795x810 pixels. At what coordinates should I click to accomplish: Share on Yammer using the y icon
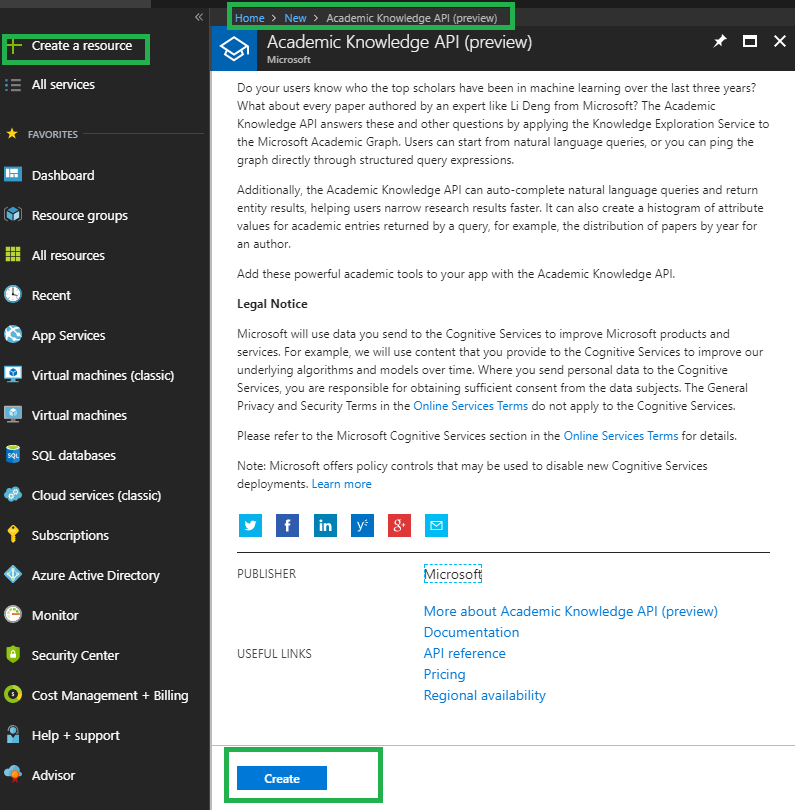tap(362, 525)
